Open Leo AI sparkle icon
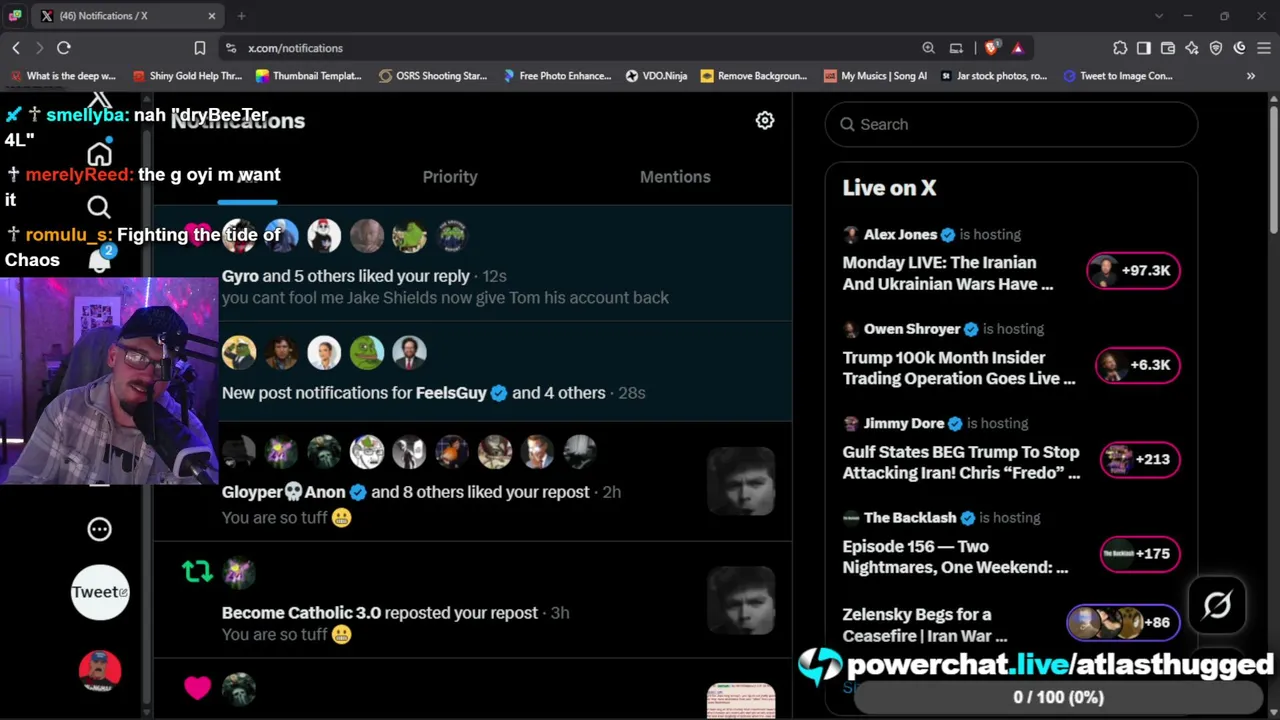Screen dimensions: 1280x720 point(1192,48)
